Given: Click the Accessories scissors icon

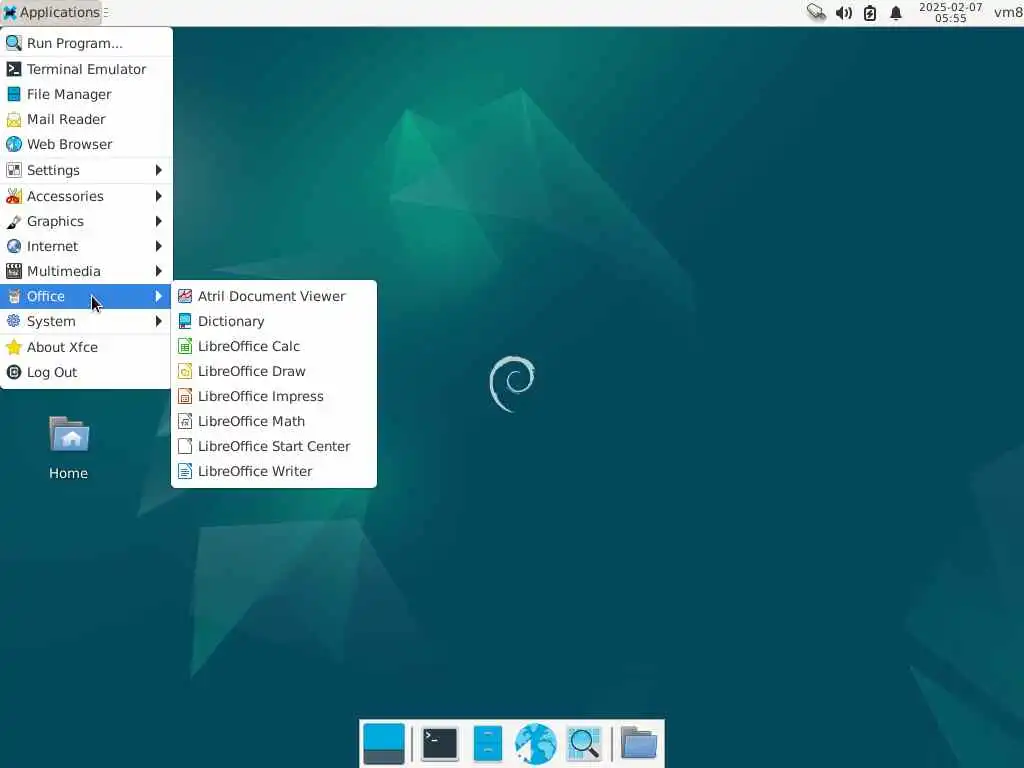Looking at the screenshot, I should tap(14, 196).
